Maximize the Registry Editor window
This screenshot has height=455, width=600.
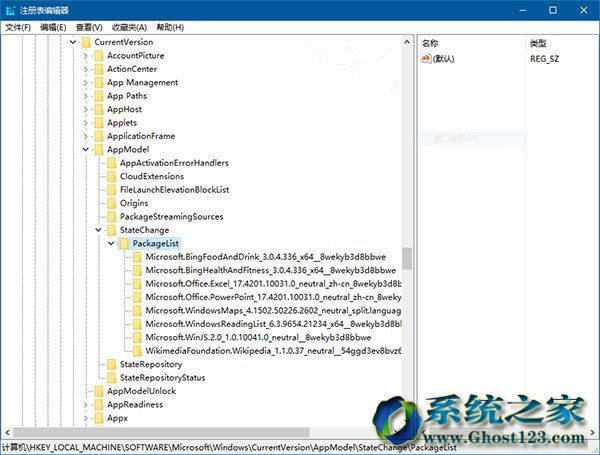click(553, 10)
